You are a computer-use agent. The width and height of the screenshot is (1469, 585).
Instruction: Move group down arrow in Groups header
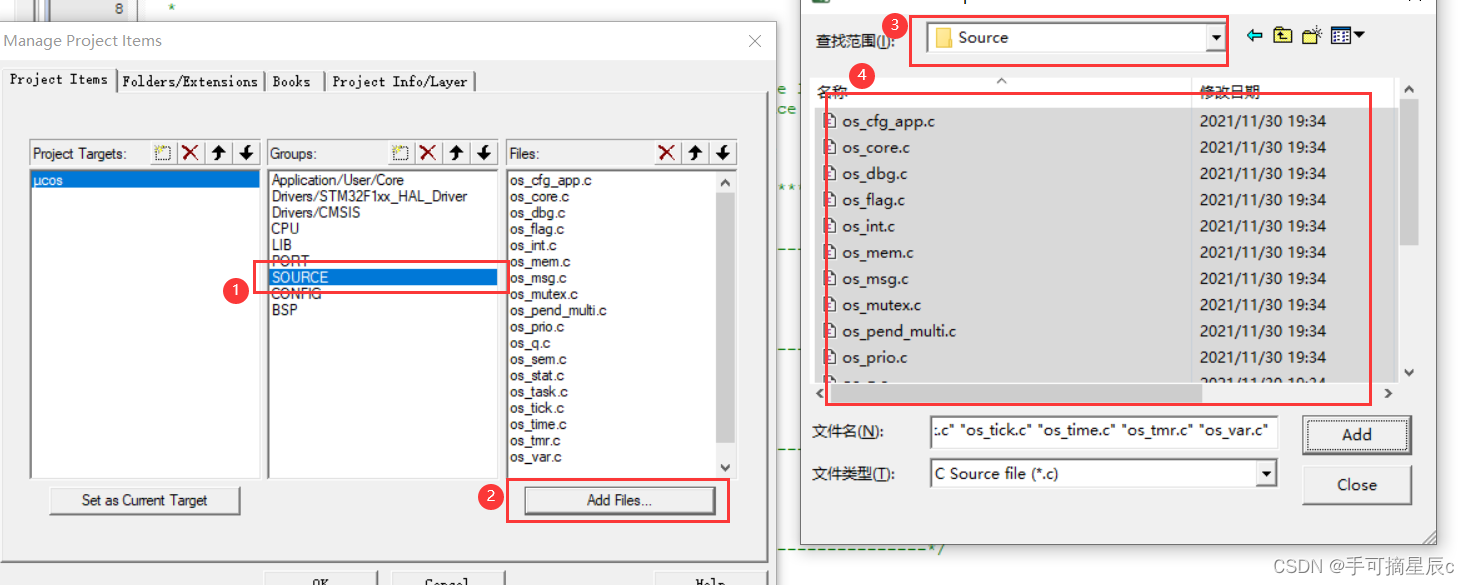pyautogui.click(x=484, y=153)
